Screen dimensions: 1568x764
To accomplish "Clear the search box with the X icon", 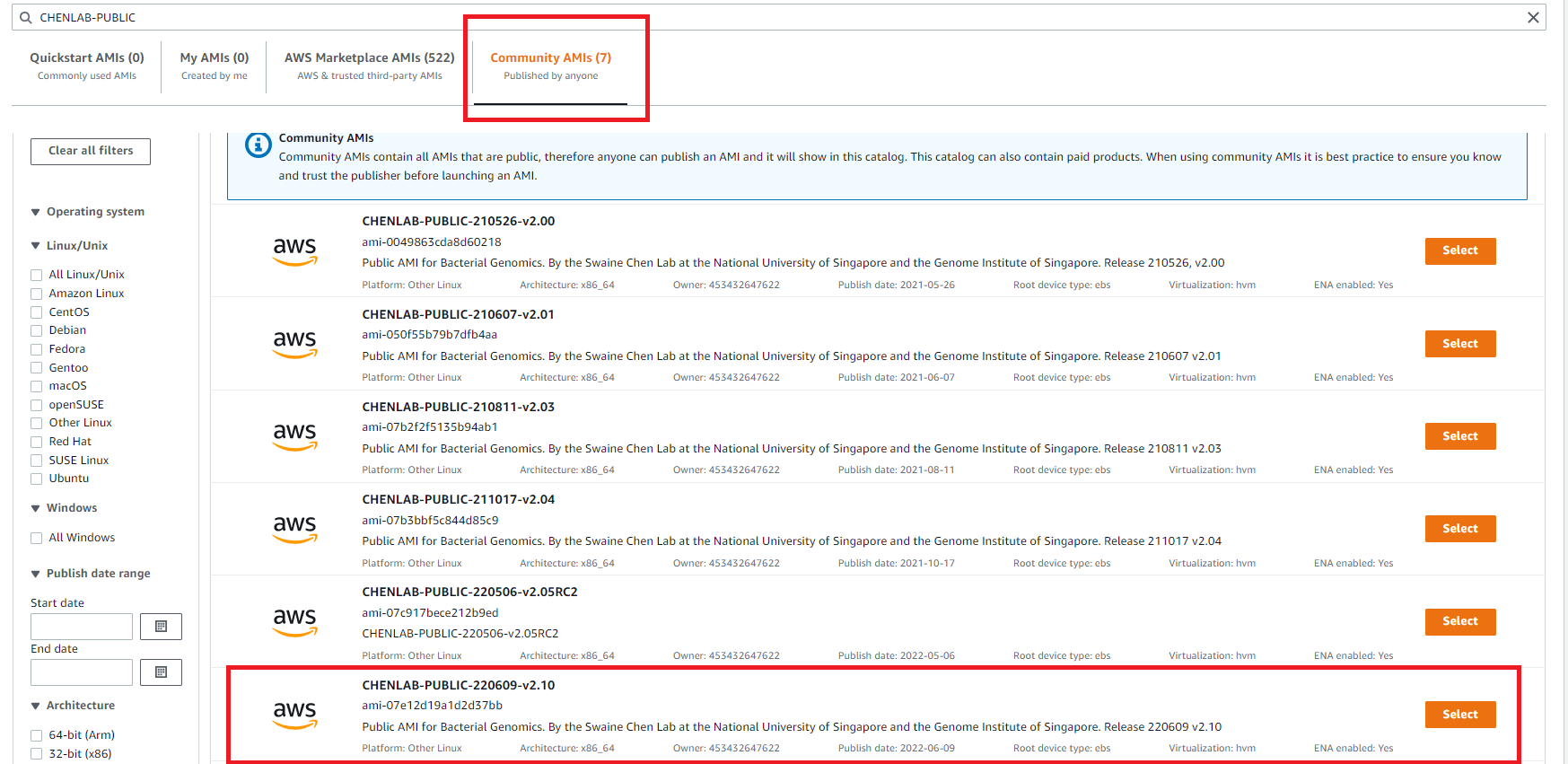I will (1533, 18).
